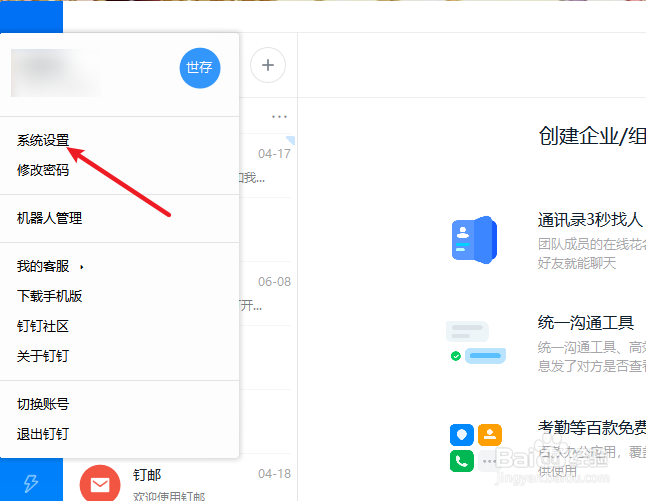Click the 04-18 date on 钉邮 row
The image size is (646, 501).
click(274, 474)
